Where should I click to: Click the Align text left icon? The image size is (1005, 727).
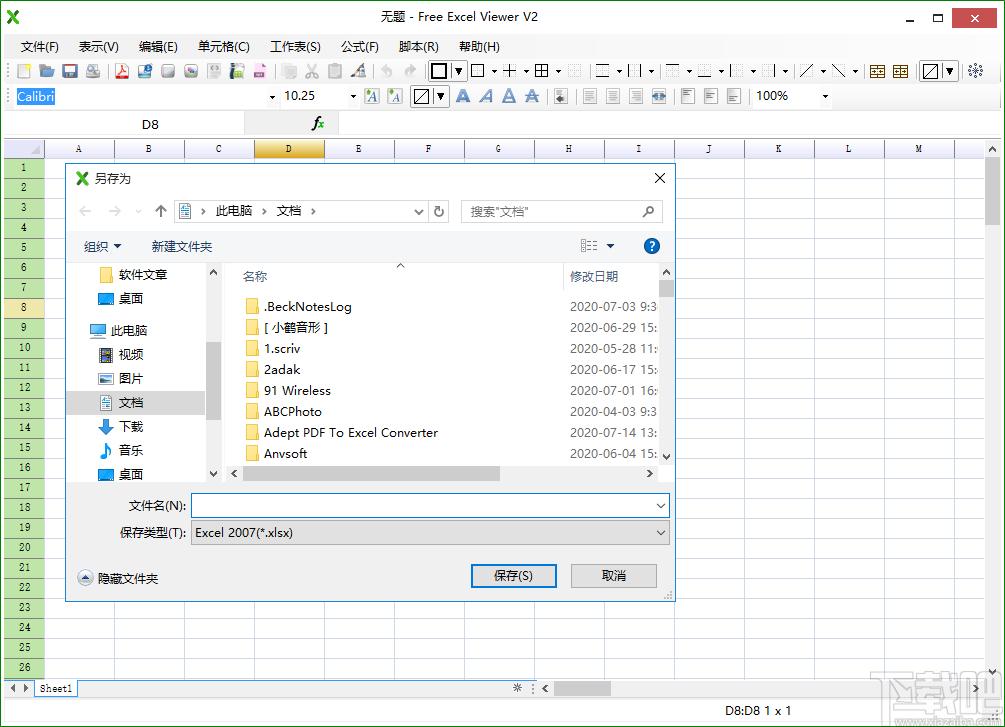point(590,96)
